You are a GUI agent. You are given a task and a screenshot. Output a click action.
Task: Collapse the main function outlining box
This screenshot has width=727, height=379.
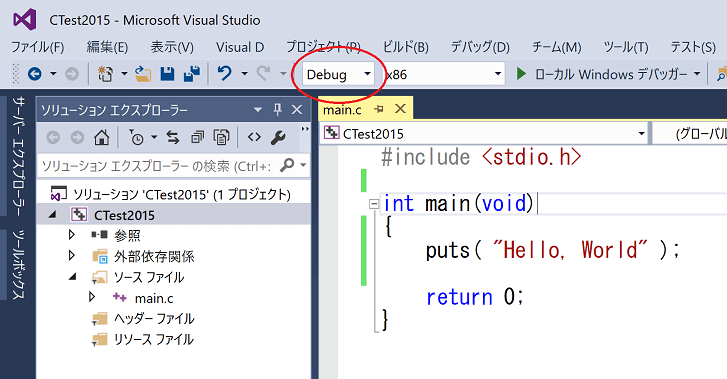point(374,204)
